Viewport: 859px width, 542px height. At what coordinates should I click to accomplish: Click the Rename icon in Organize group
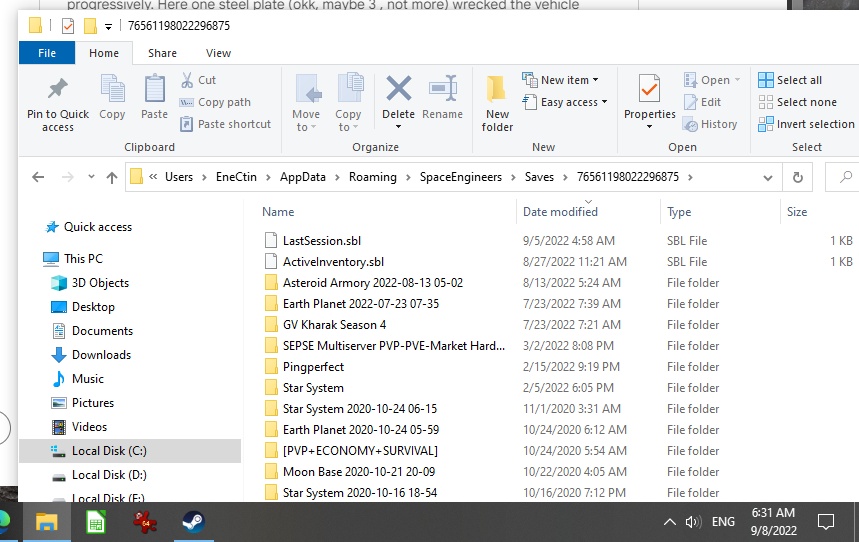point(443,88)
